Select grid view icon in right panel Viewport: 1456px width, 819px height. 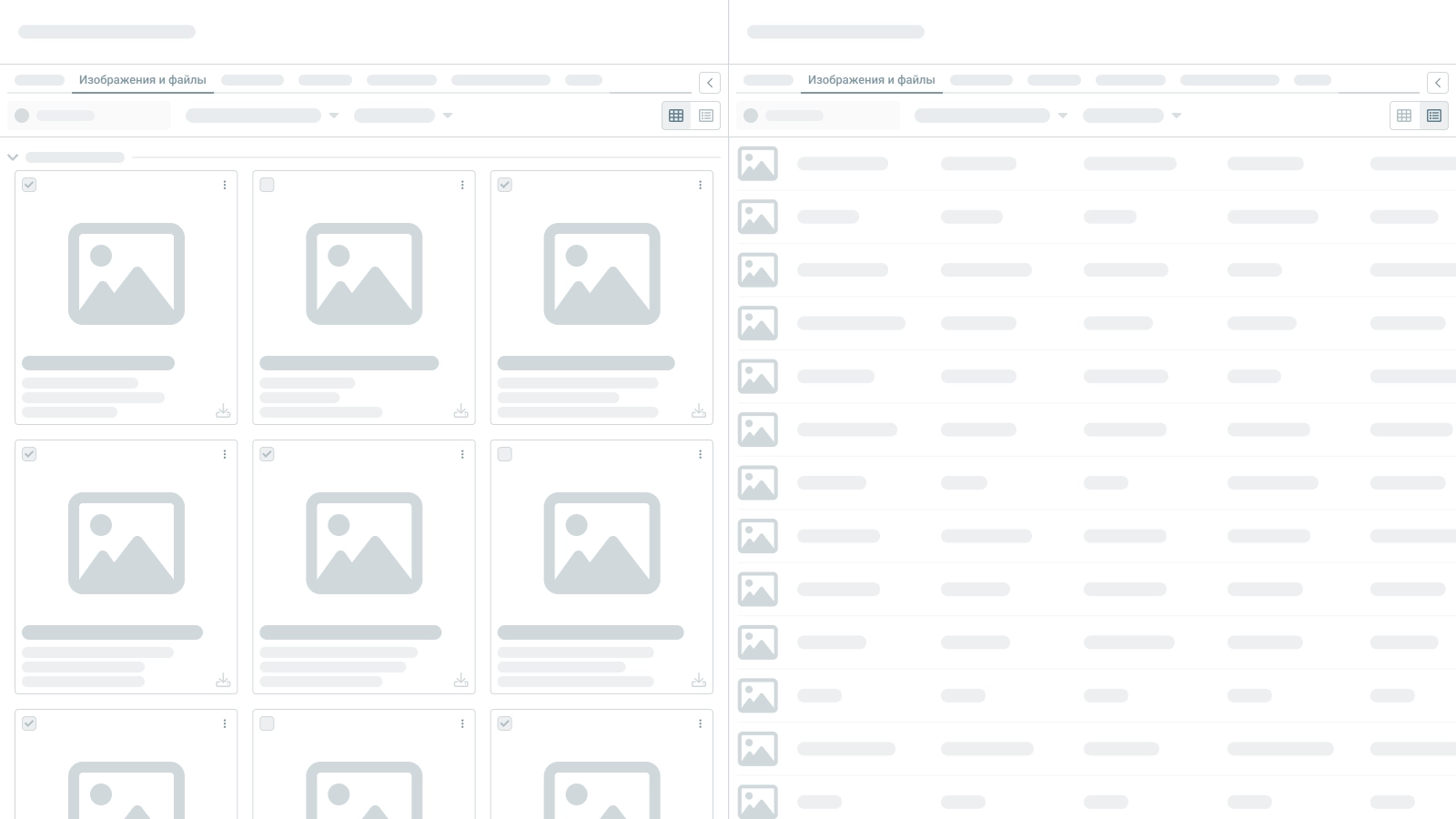pos(1404,116)
